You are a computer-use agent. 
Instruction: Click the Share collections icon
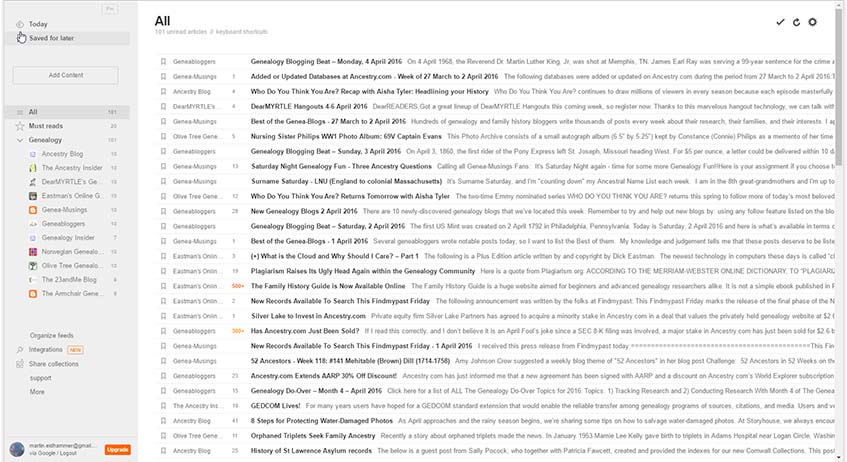20,364
